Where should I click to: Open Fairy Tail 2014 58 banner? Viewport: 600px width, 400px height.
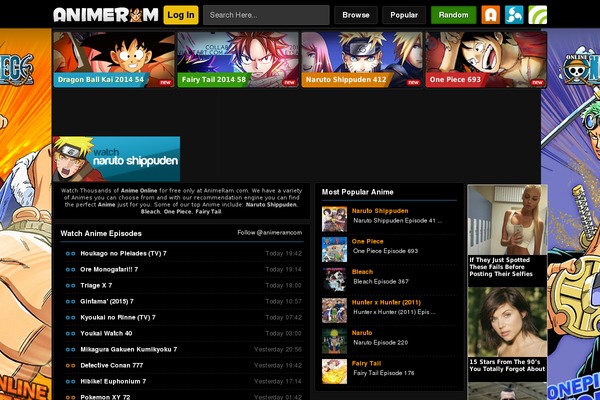click(x=238, y=60)
